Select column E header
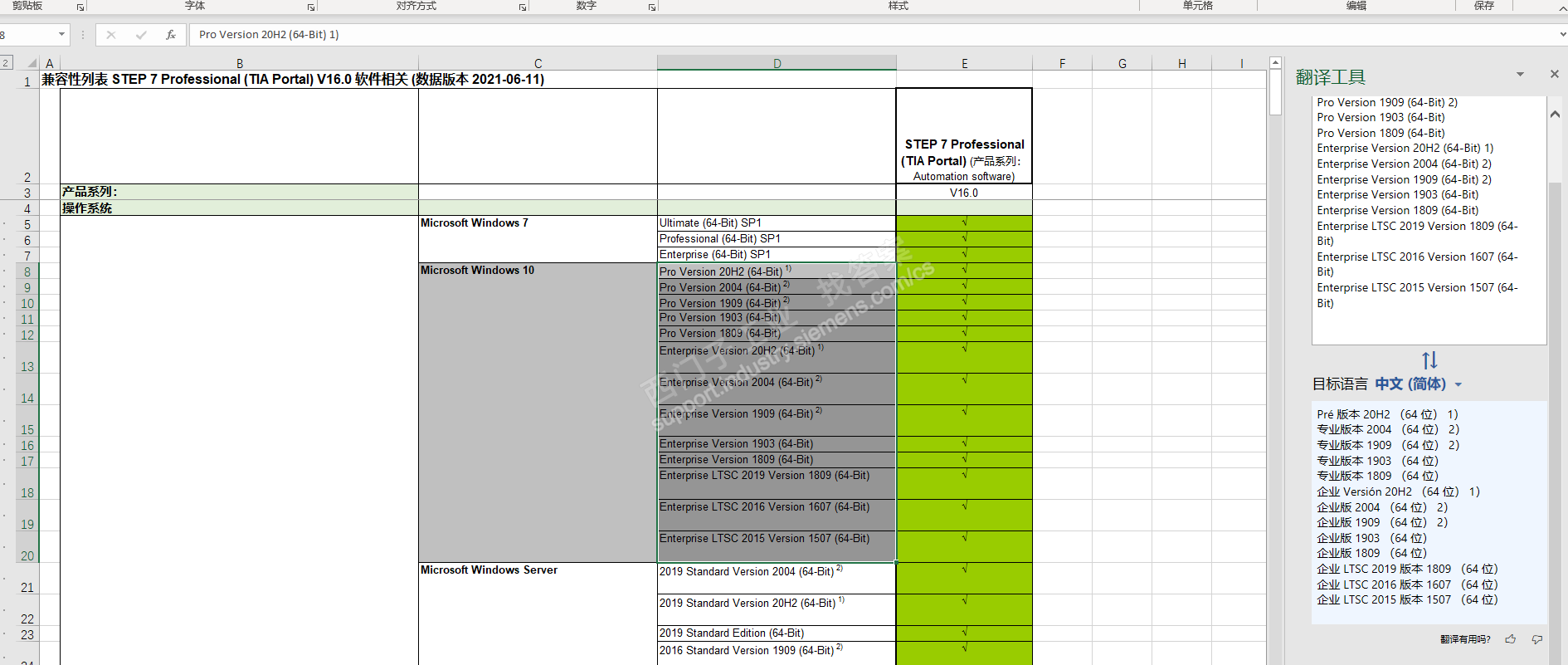The height and width of the screenshot is (665, 1568). 964,63
